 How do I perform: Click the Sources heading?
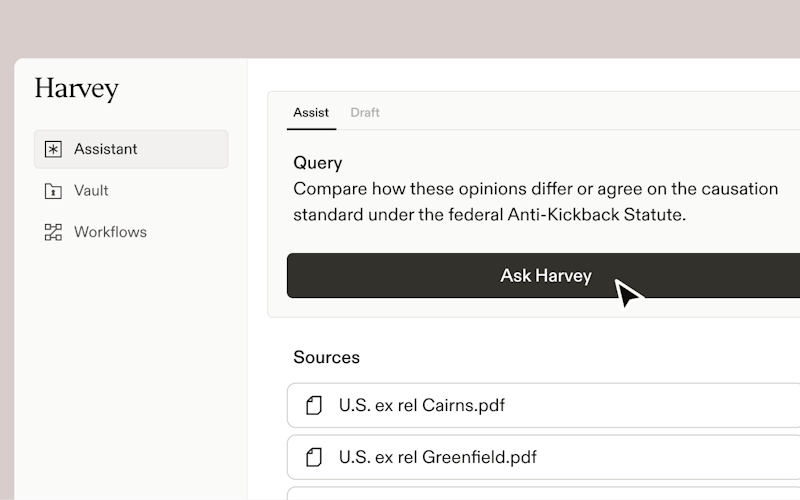tap(326, 357)
